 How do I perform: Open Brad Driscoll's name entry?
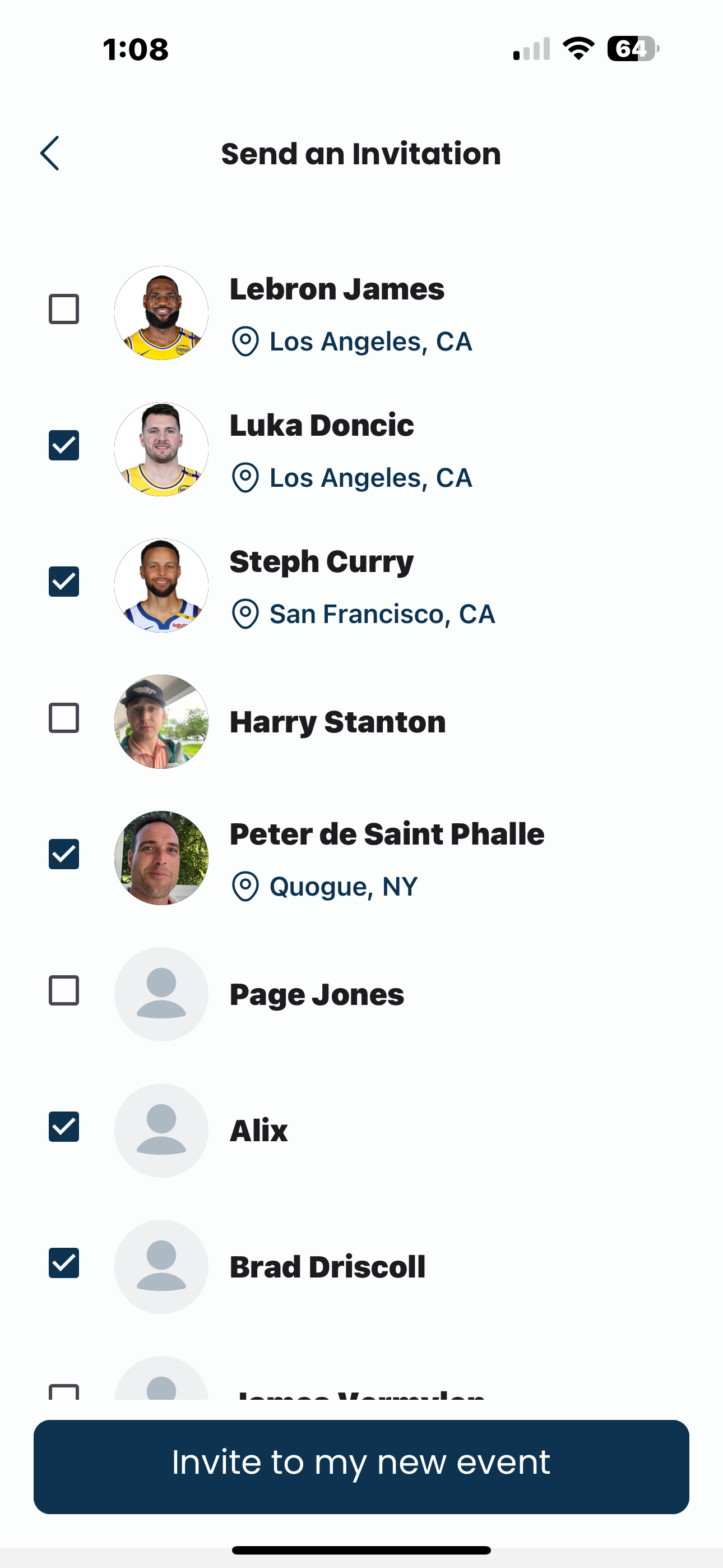click(x=327, y=1267)
